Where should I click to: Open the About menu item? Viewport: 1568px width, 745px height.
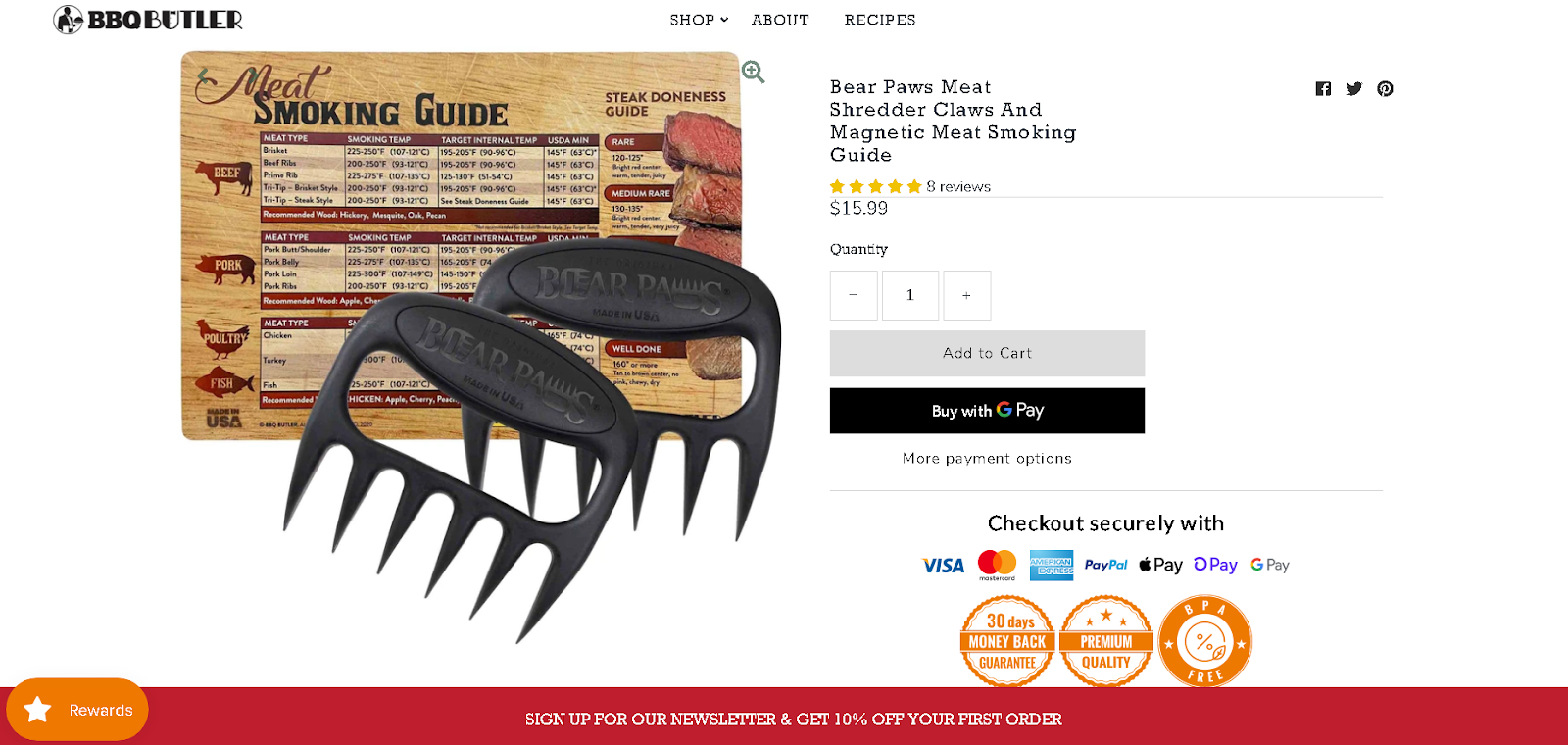780,20
